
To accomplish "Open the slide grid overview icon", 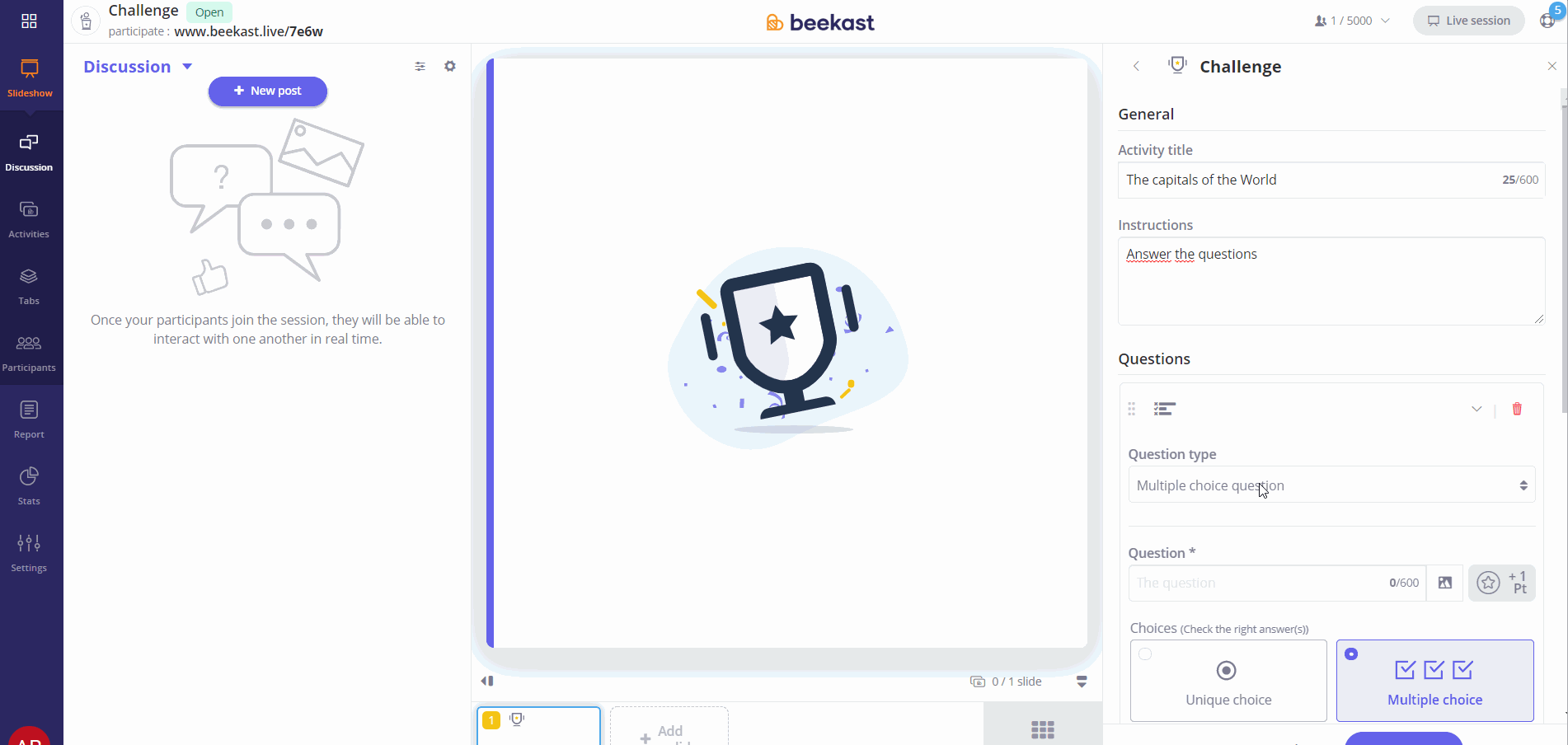I will (x=1043, y=729).
